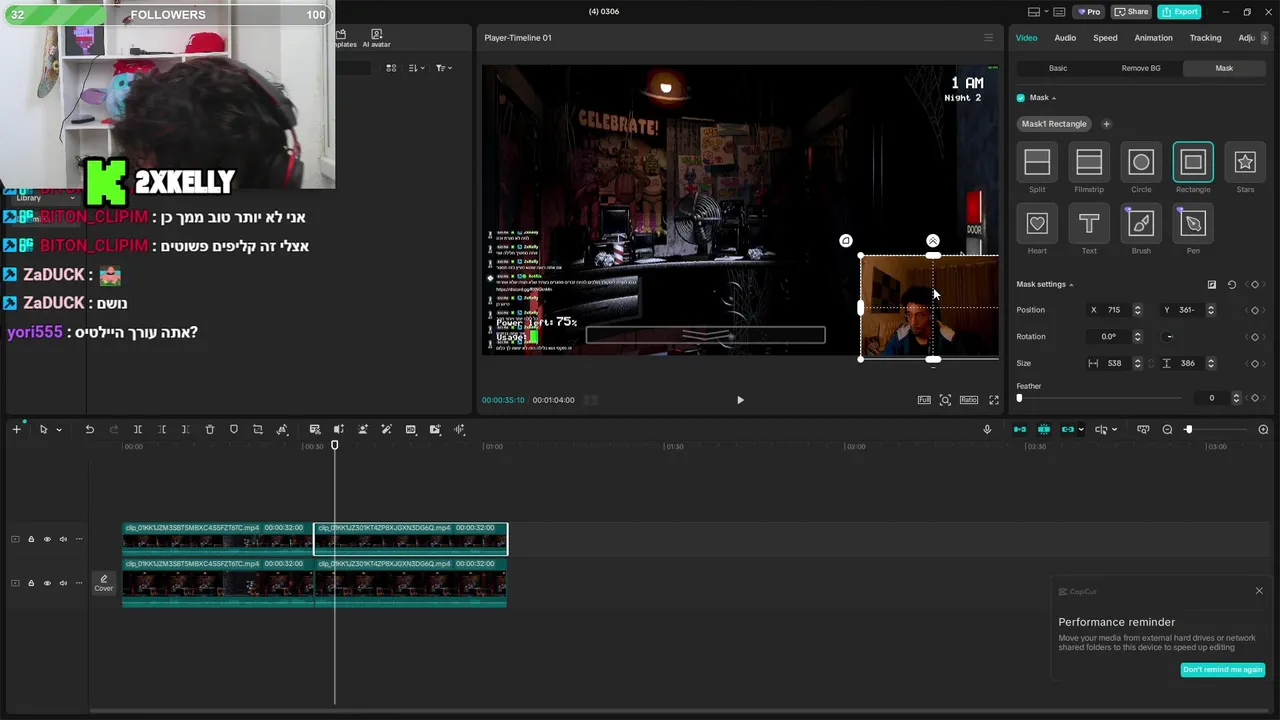This screenshot has width=1280, height=720.
Task: Open media sort dropdown
Action: [x=417, y=68]
